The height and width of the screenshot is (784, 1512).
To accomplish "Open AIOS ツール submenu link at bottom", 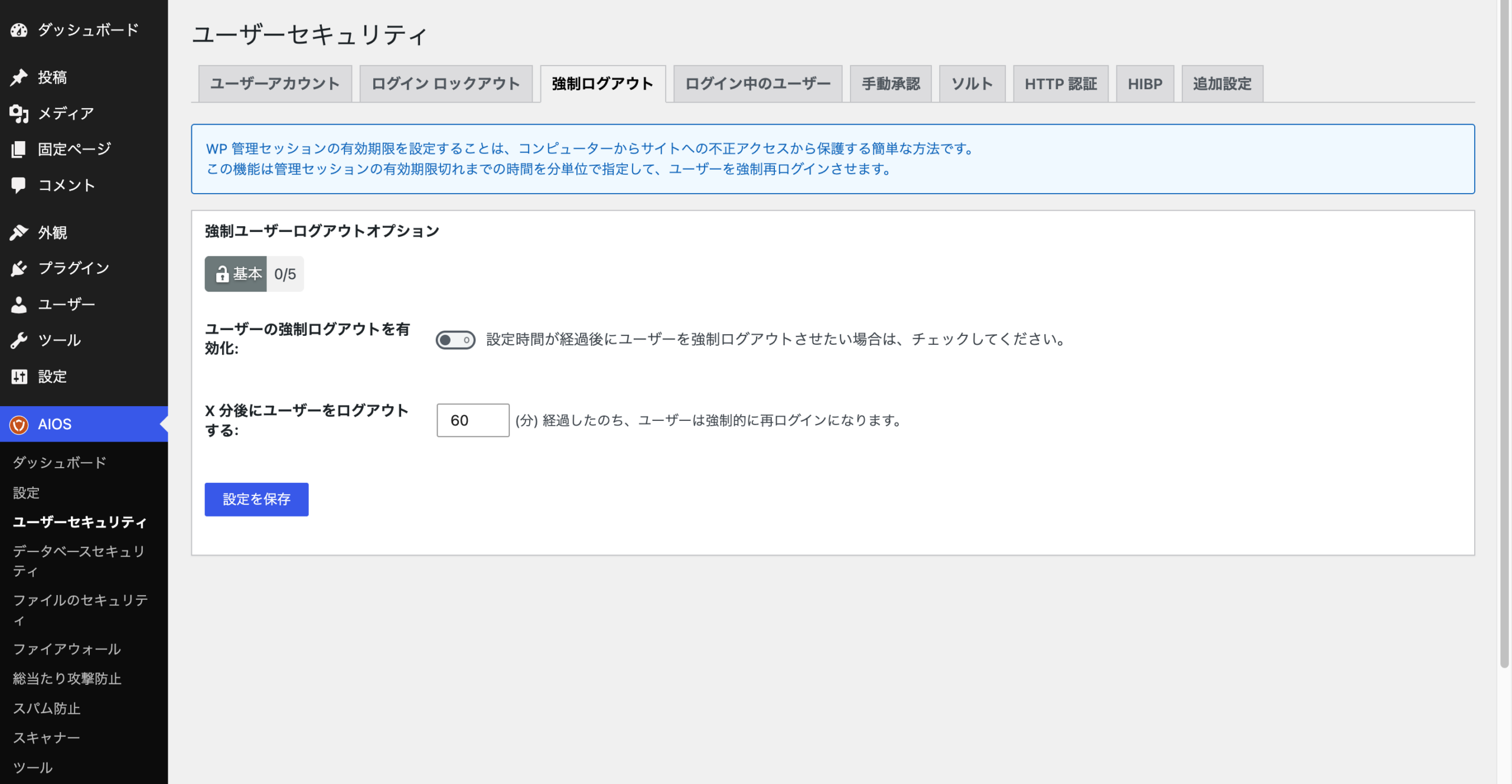I will click(x=33, y=767).
